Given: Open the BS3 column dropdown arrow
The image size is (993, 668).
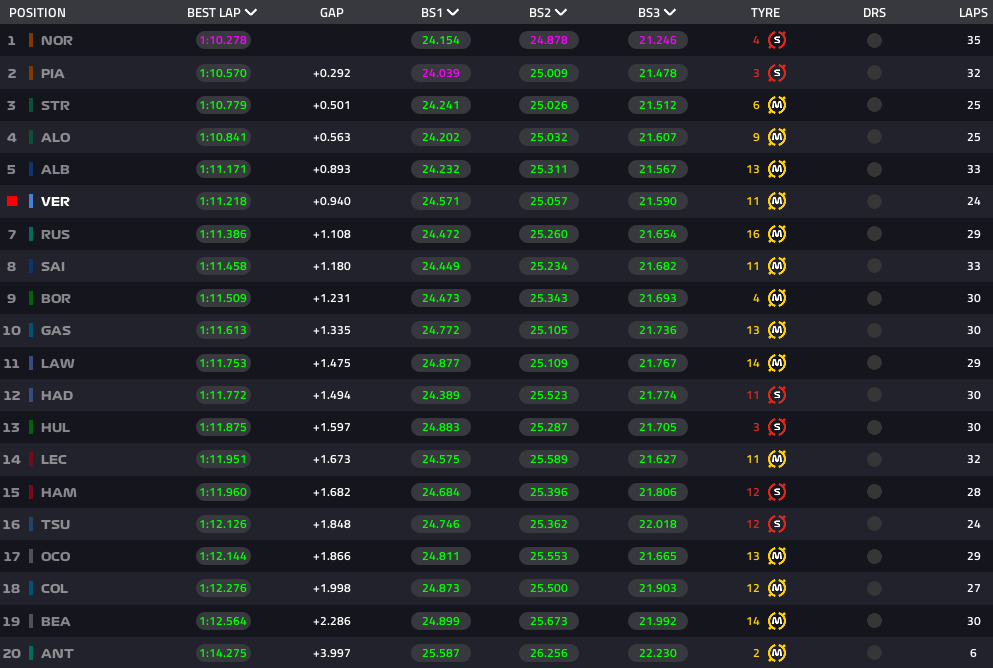Looking at the screenshot, I should pyautogui.click(x=668, y=13).
